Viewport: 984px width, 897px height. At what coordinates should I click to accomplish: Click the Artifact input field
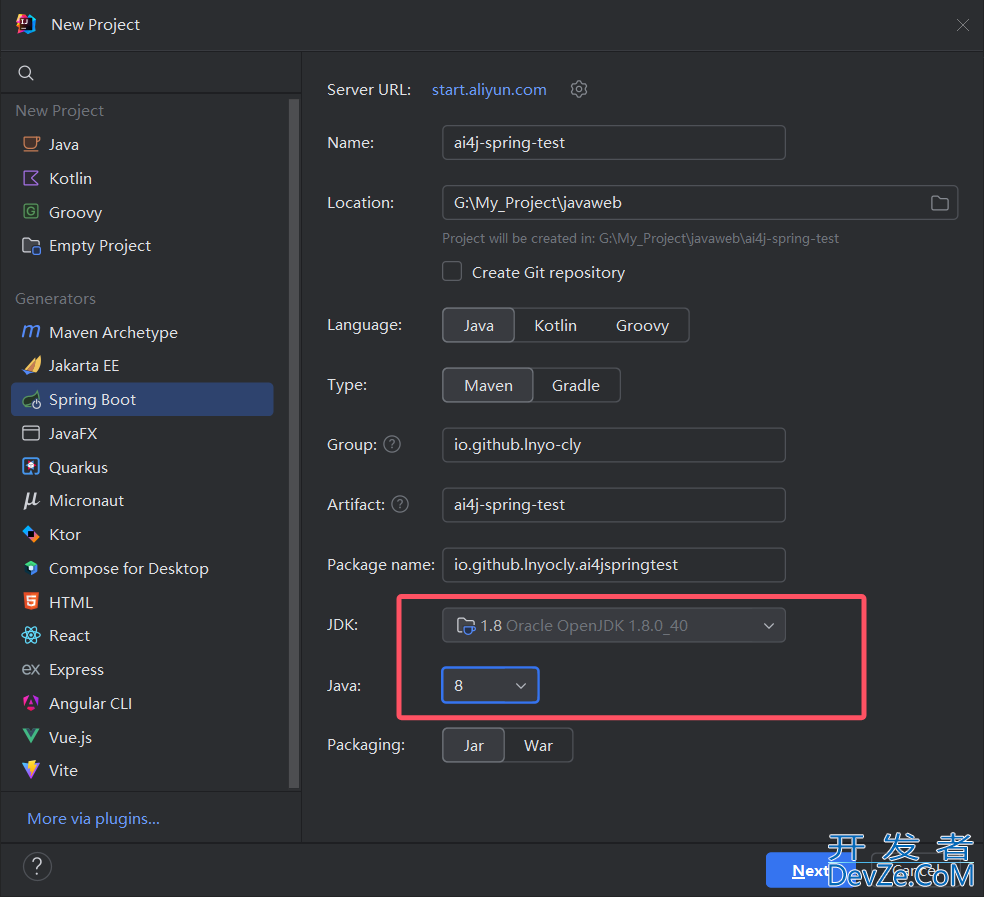[614, 505]
